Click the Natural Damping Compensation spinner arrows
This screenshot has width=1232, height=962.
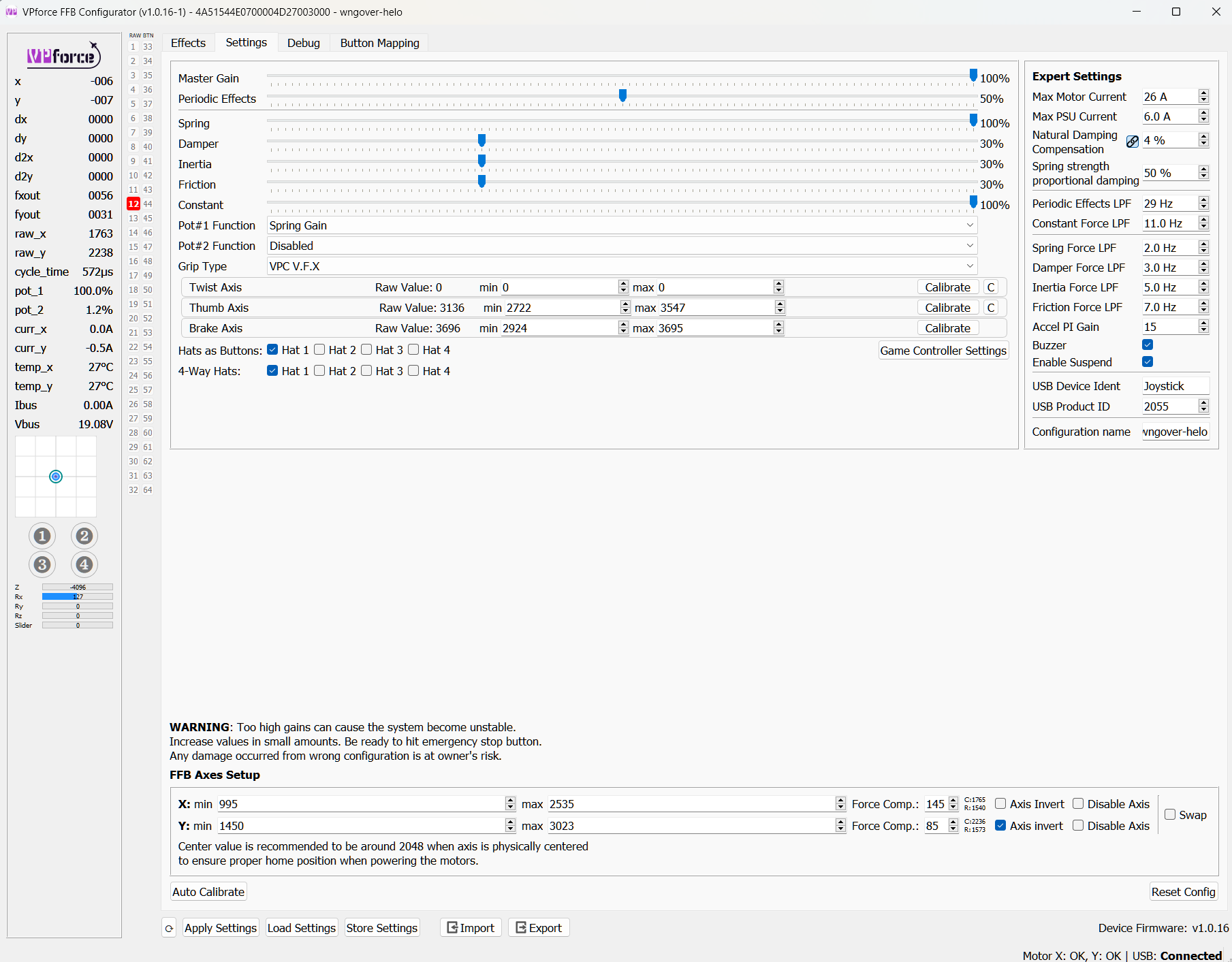coord(1203,140)
